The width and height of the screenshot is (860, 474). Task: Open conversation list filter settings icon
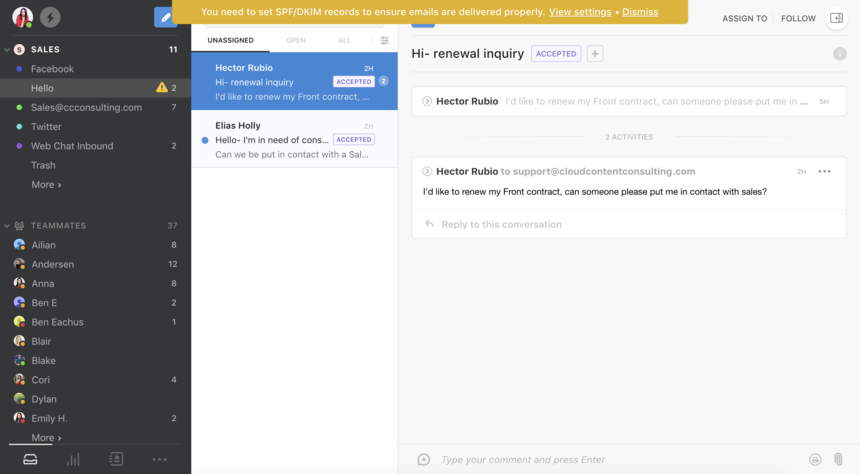[384, 41]
